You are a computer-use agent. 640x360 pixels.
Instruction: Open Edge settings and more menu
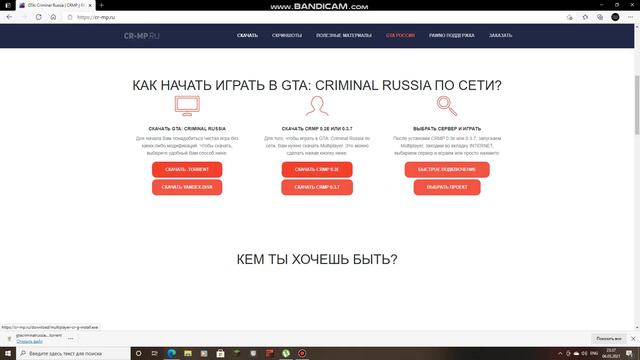point(631,17)
